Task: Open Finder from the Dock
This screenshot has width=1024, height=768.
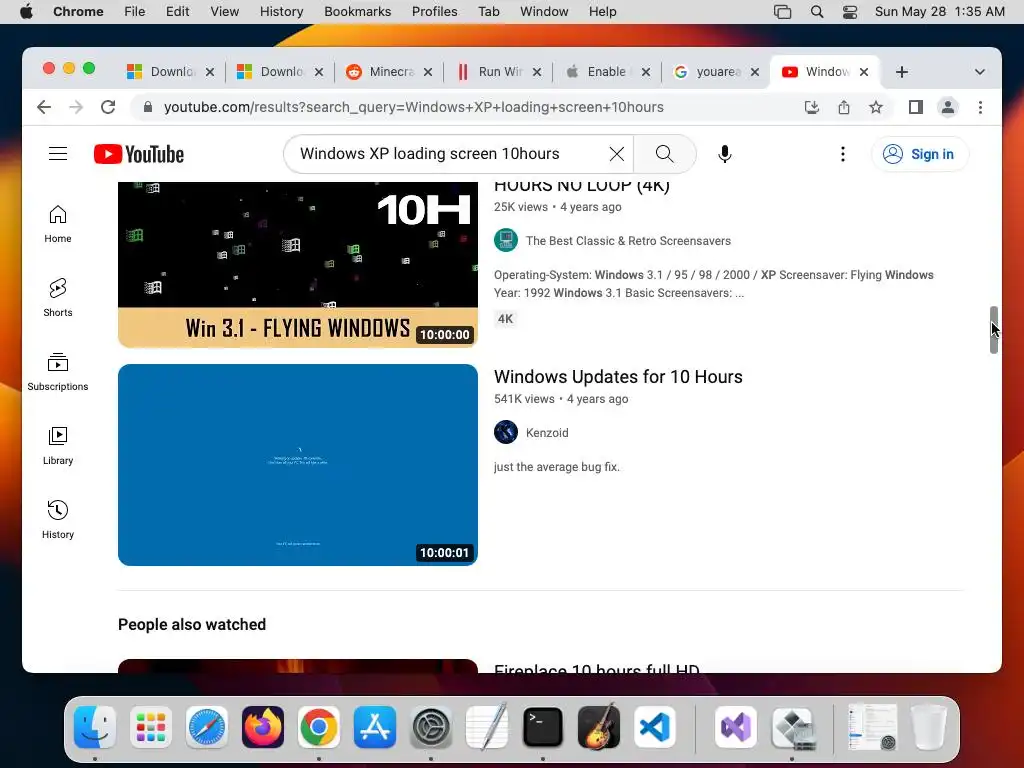Action: pyautogui.click(x=95, y=727)
